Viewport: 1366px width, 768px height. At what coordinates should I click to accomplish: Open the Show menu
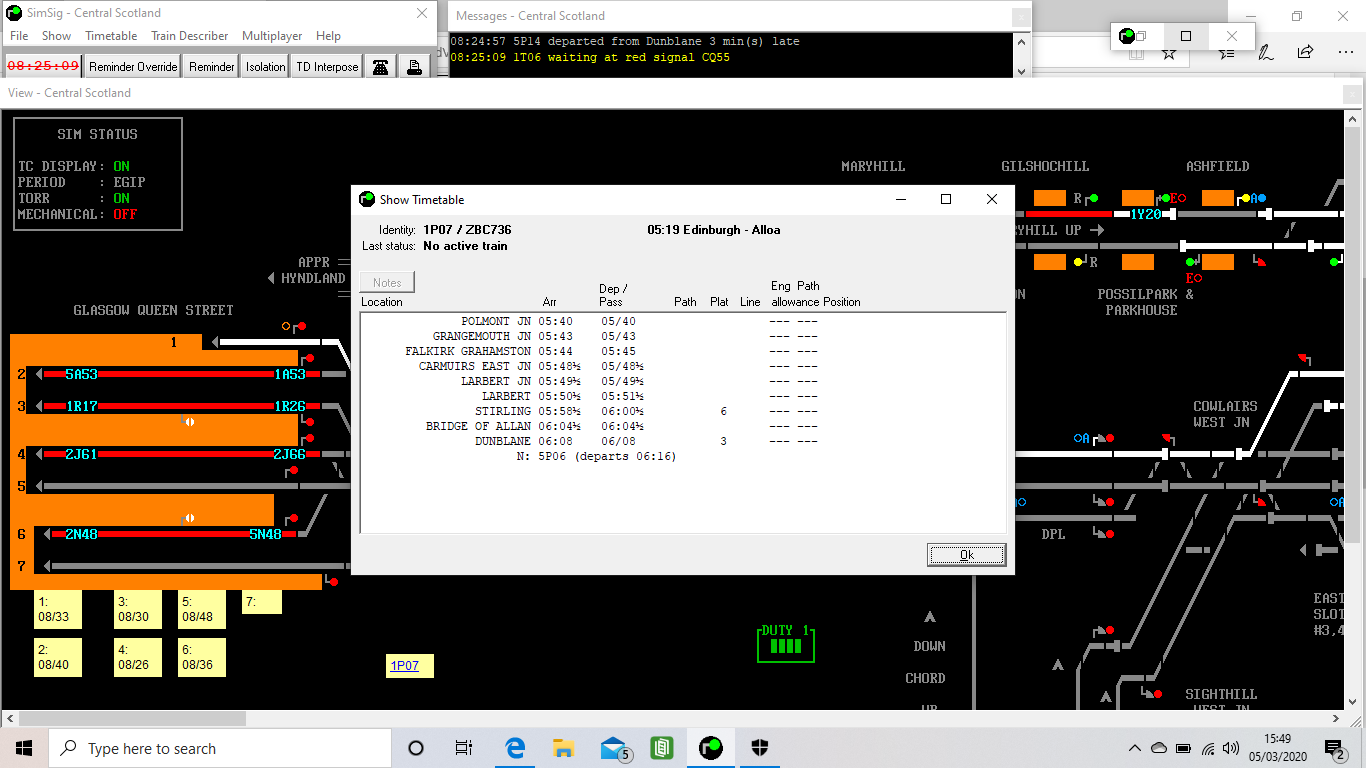(56, 35)
